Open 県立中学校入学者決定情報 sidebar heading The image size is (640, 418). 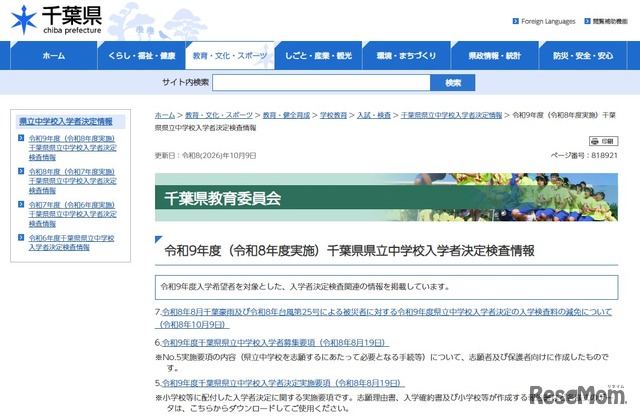(66, 121)
